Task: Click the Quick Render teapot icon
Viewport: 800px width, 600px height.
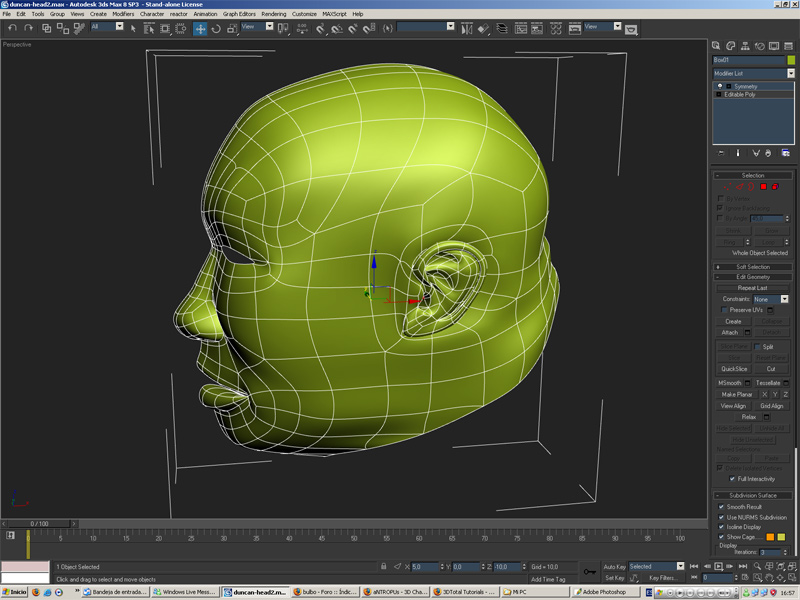Action: 631,30
